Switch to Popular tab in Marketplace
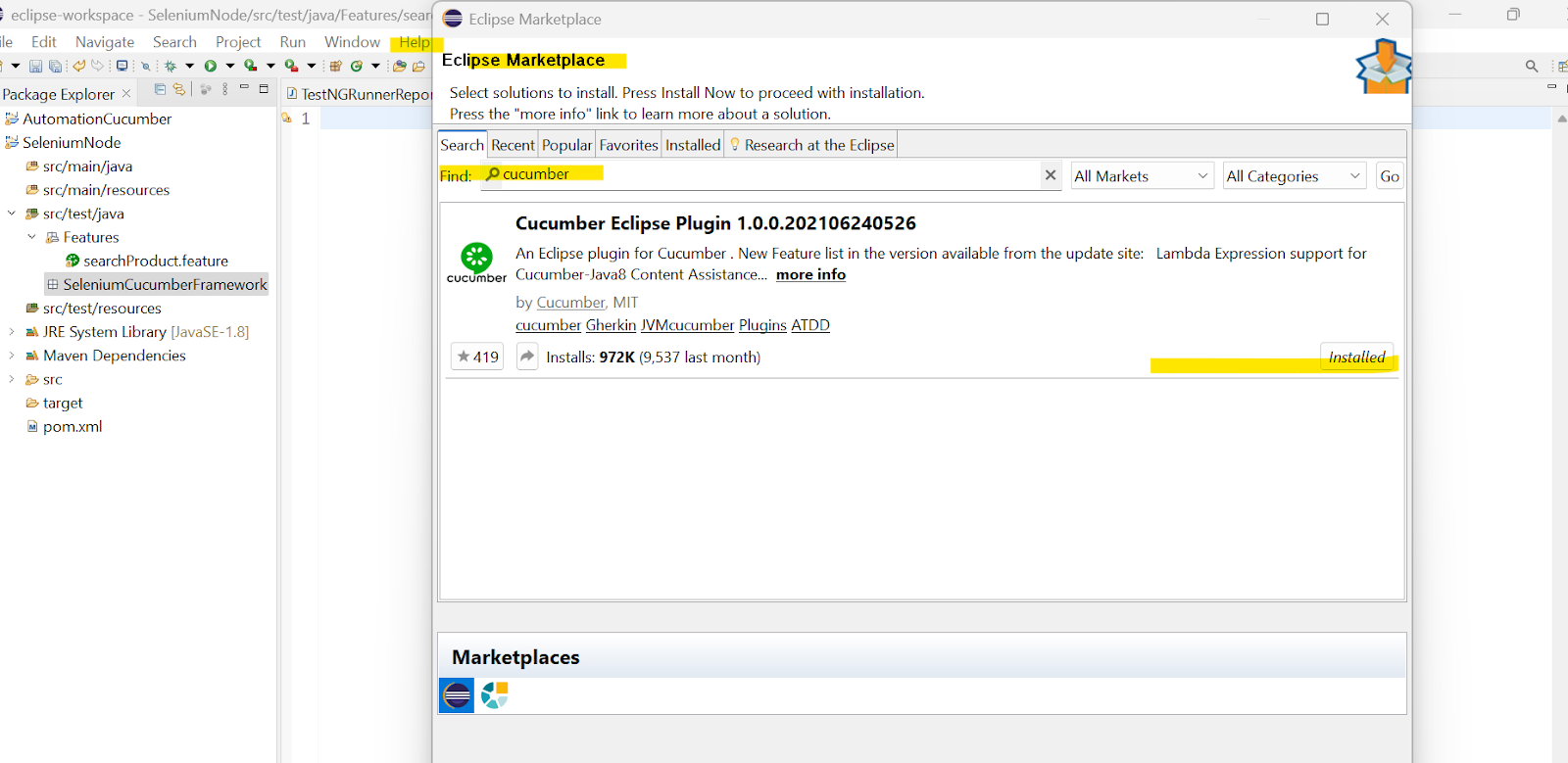The image size is (1568, 763). (567, 145)
